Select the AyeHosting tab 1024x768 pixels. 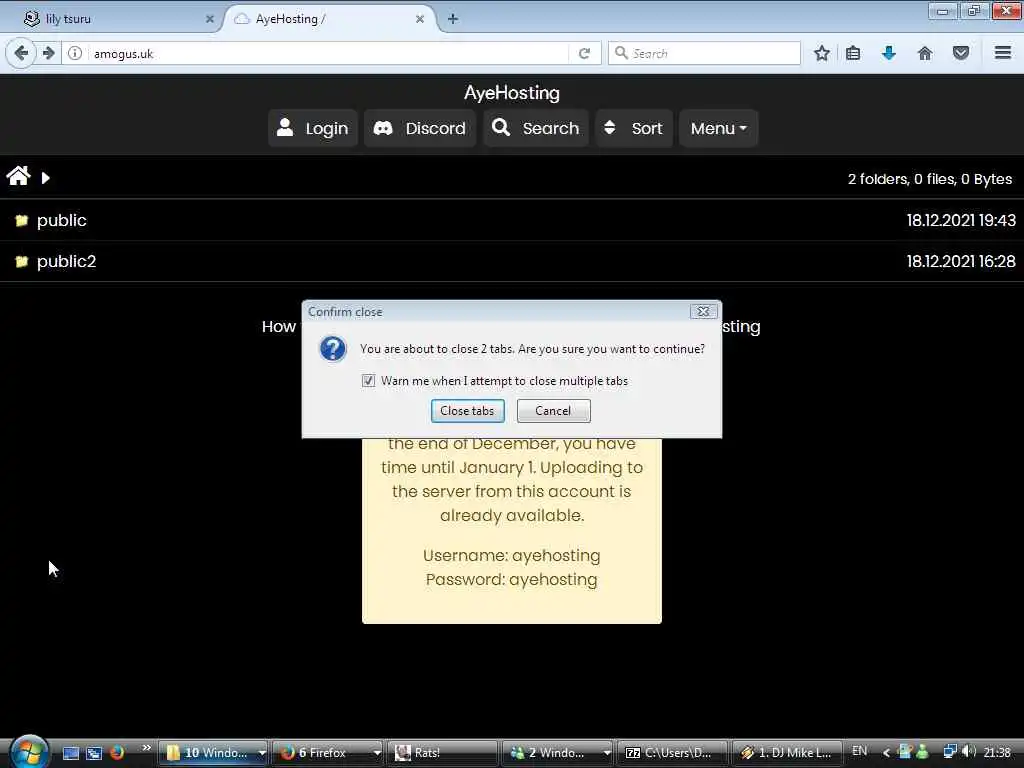pos(327,19)
